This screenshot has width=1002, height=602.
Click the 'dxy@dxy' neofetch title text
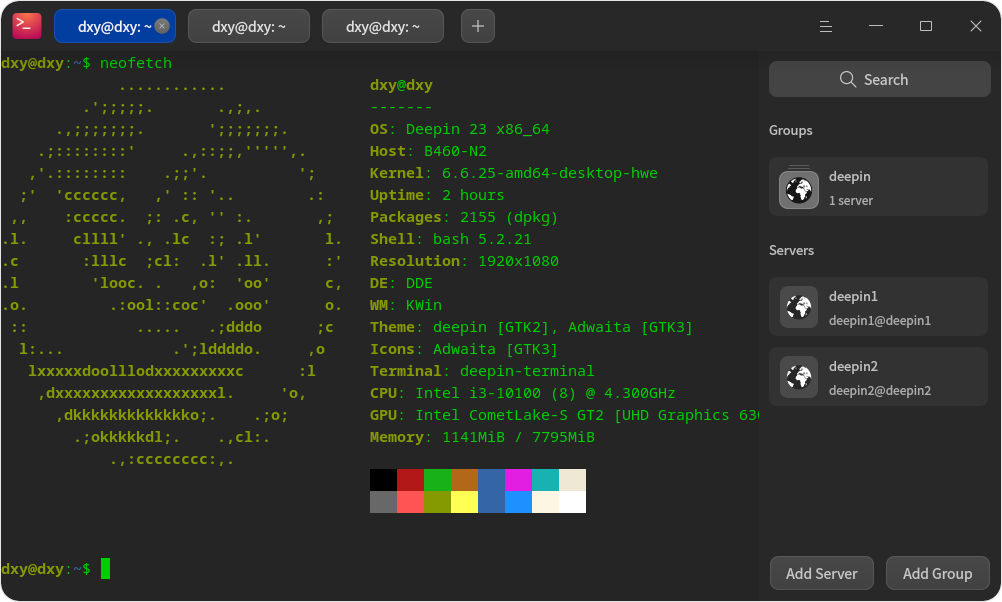(401, 85)
